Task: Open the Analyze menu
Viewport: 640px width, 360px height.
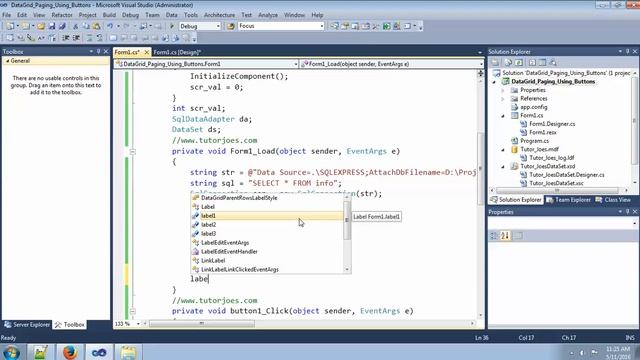Action: click(x=268, y=15)
